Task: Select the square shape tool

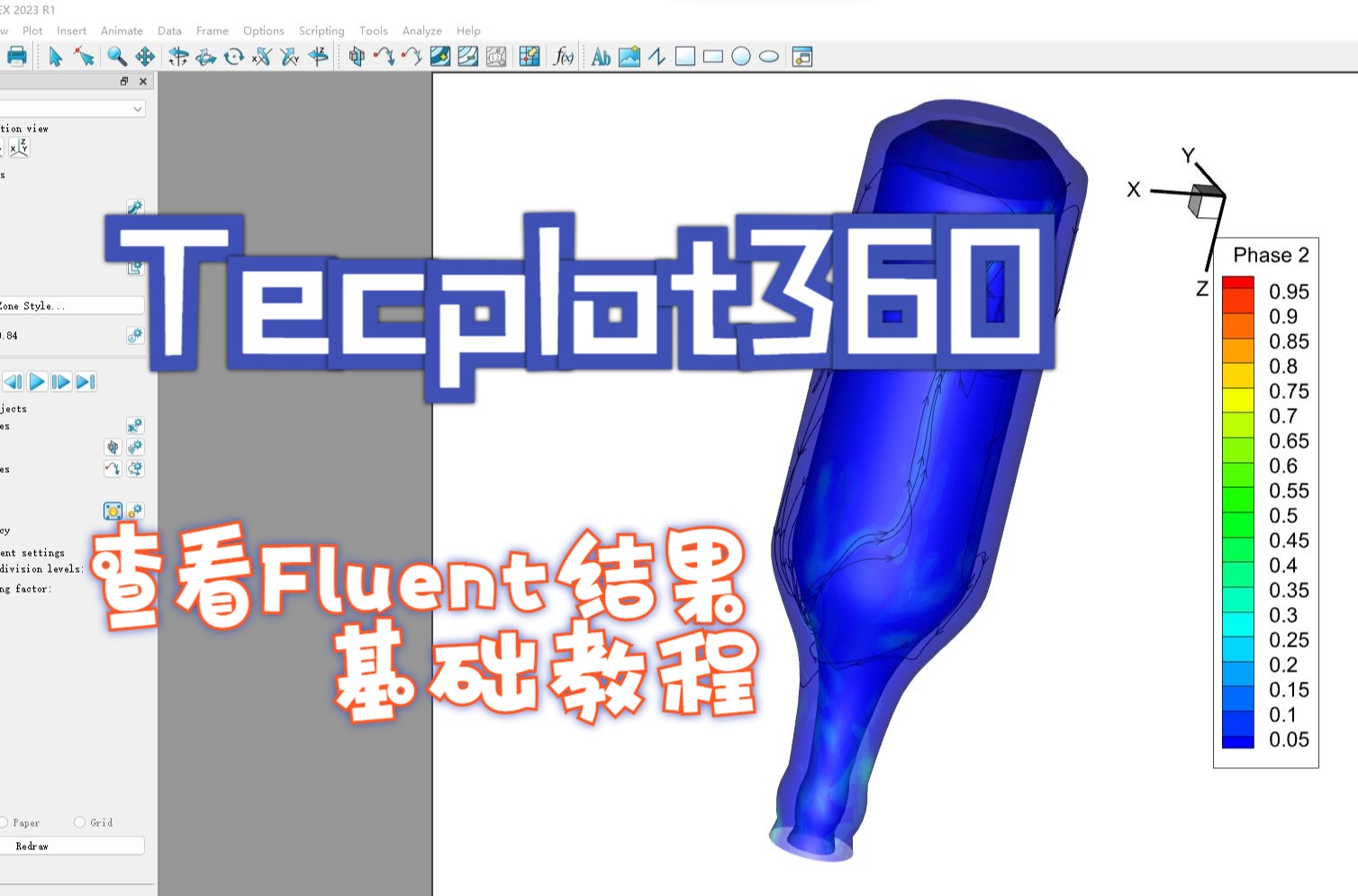Action: click(685, 57)
